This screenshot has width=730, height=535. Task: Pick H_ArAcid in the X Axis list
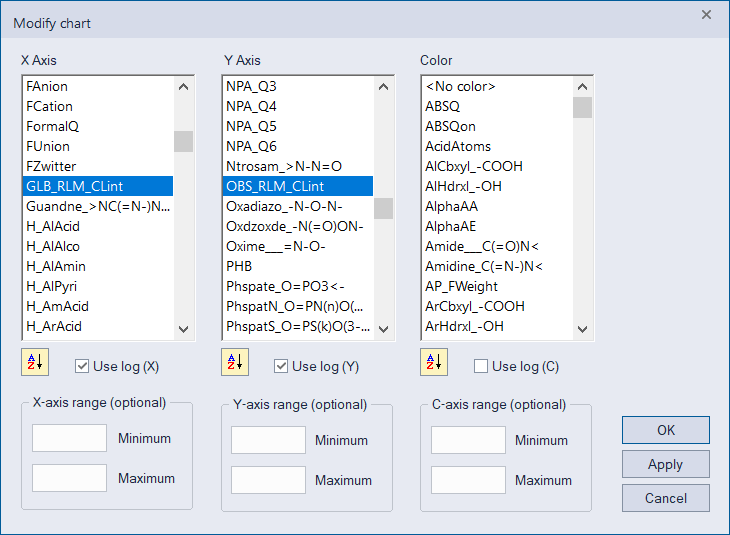(98, 326)
